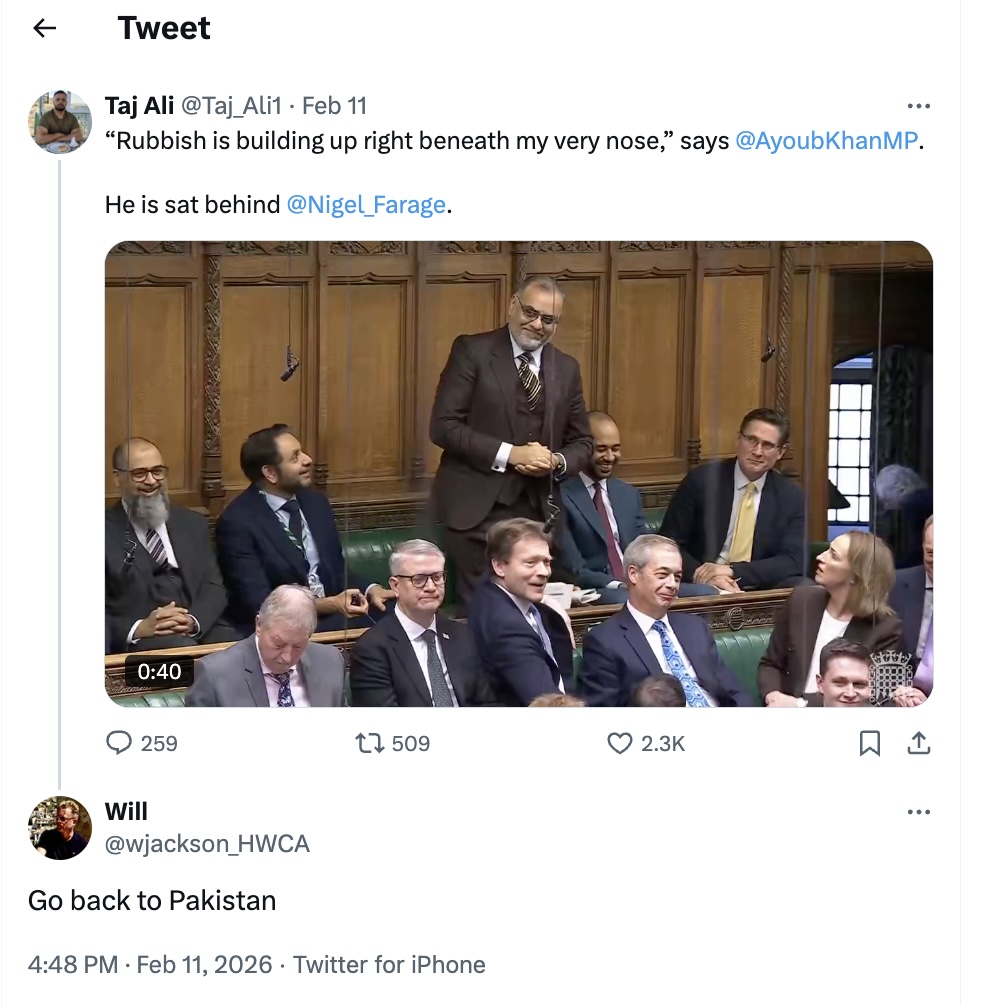The height and width of the screenshot is (1006, 1006).
Task: Play the House of Commons video
Action: (518, 474)
